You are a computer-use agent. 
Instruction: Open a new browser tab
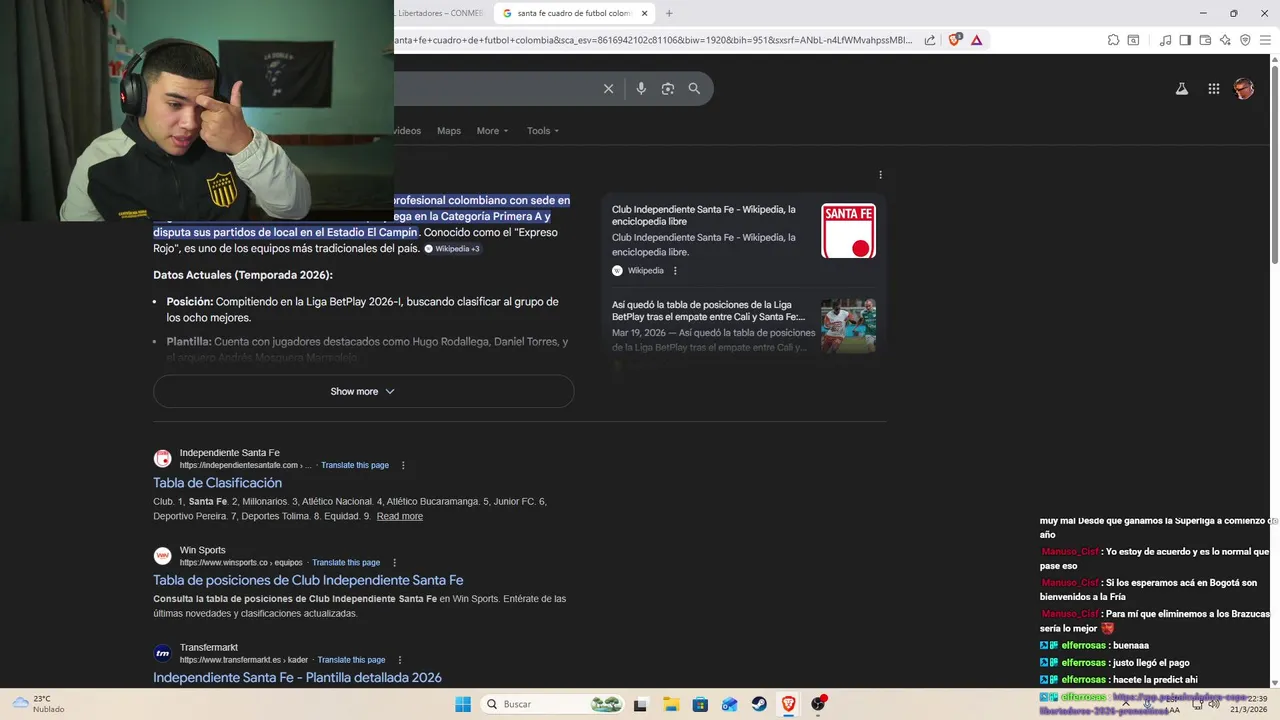669,13
